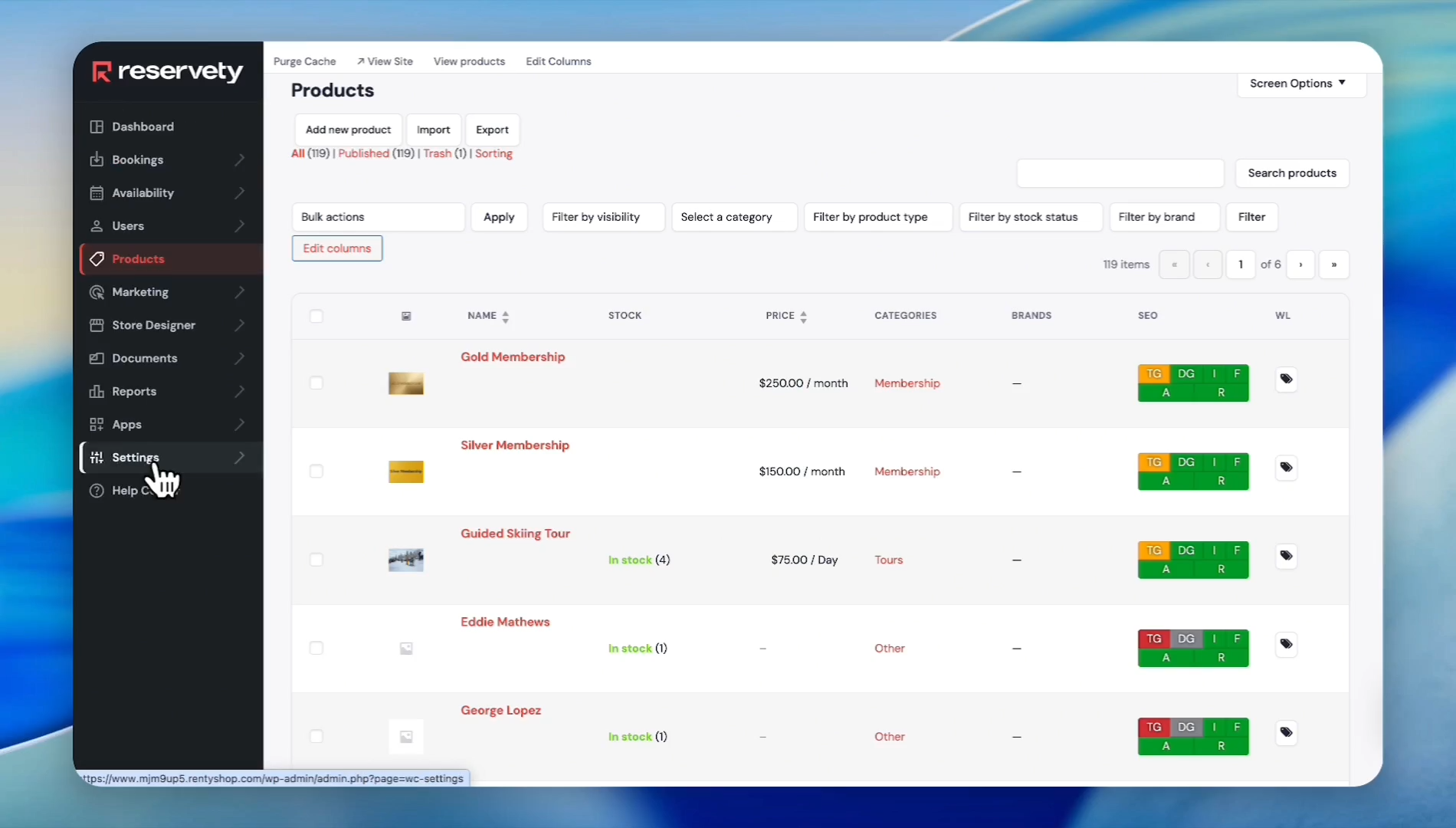Click the Store Designer icon
The width and height of the screenshot is (1456, 828).
coord(97,325)
